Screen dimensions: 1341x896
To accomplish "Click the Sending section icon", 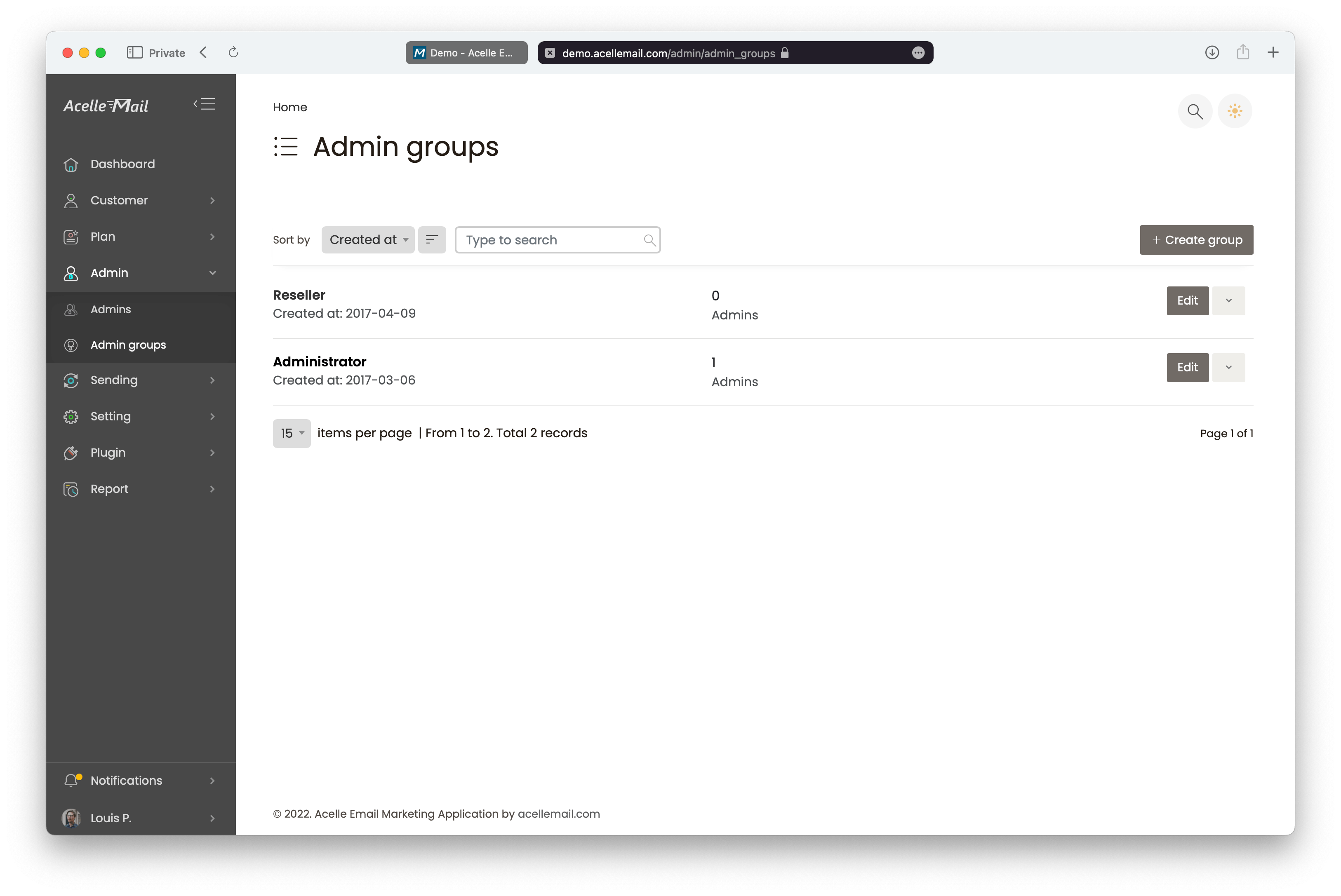I will (71, 380).
